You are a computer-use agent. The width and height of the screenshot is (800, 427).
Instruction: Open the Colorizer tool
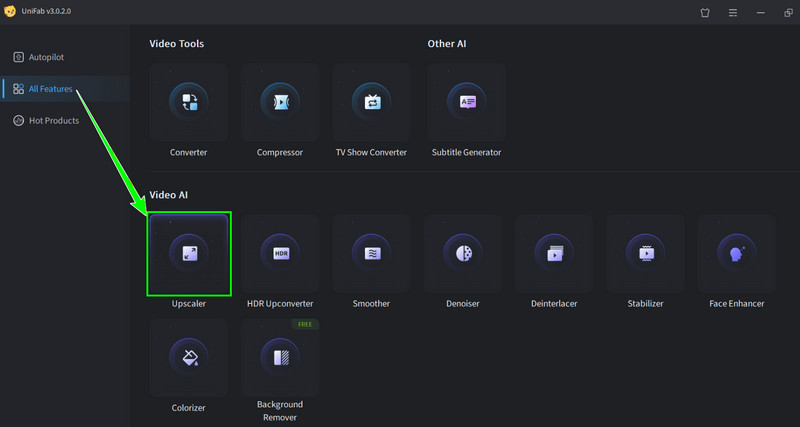point(188,358)
